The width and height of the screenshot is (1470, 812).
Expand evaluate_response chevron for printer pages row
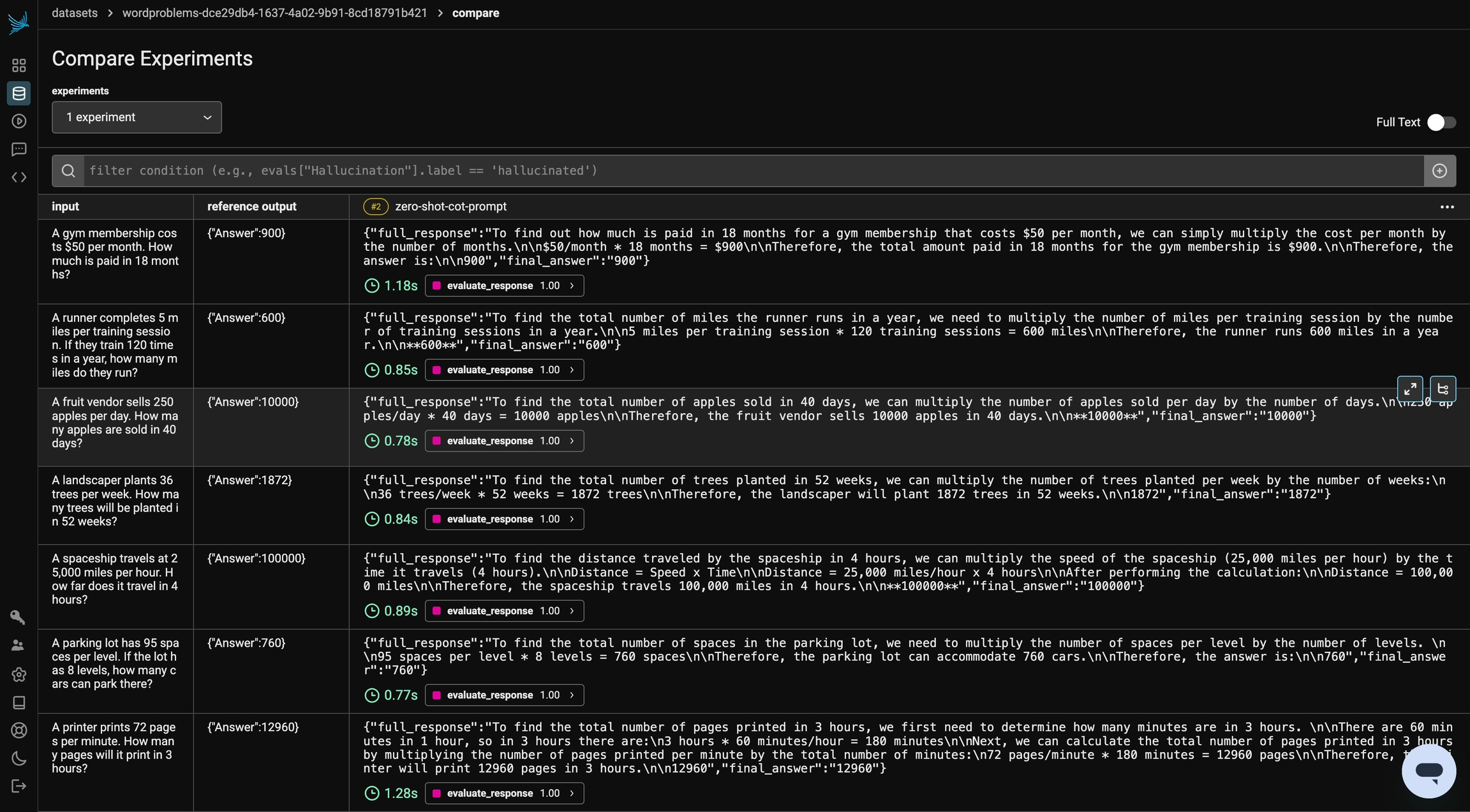572,794
